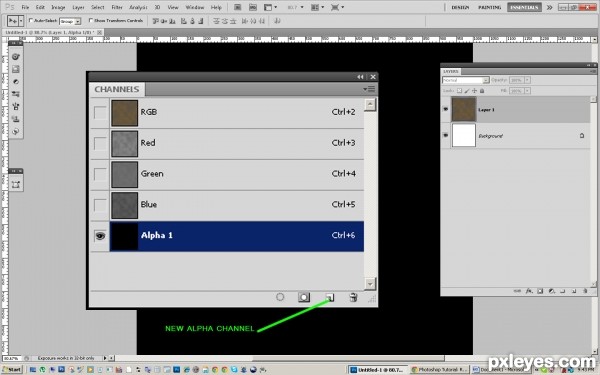Screen dimensions: 600x375
Task: Select the Alpha 1 channel
Action: click(236, 236)
